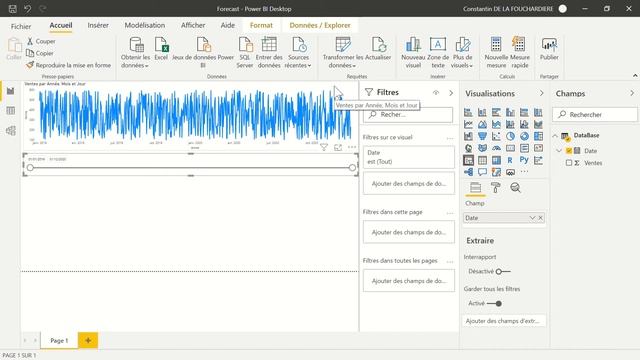Screen dimensions: 640x360
Task: Open the Analytics magnifier pane
Action: pos(516,188)
